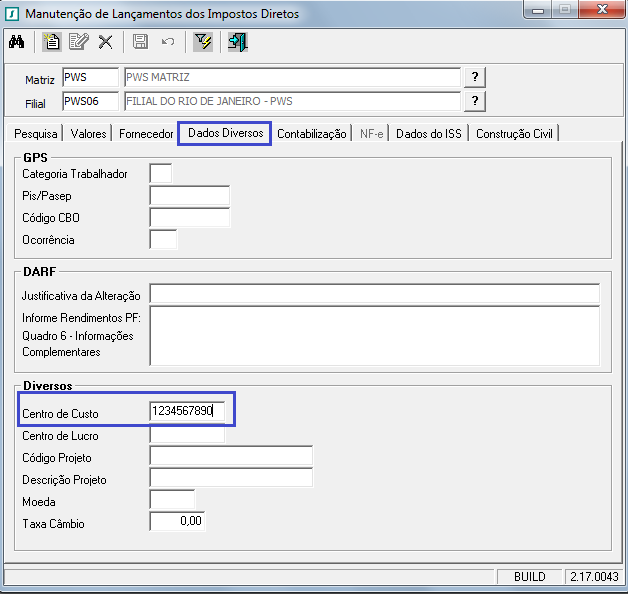The image size is (628, 594).
Task: Open the Valores tab
Action: pos(89,134)
